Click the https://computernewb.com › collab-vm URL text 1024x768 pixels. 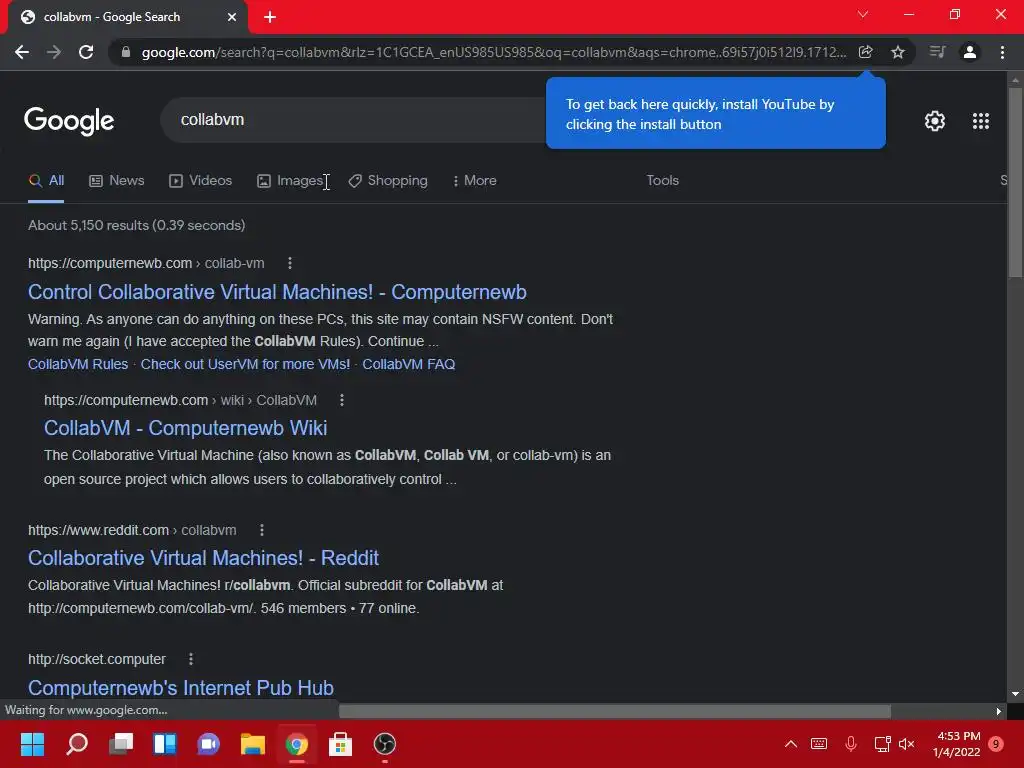pyautogui.click(x=146, y=263)
